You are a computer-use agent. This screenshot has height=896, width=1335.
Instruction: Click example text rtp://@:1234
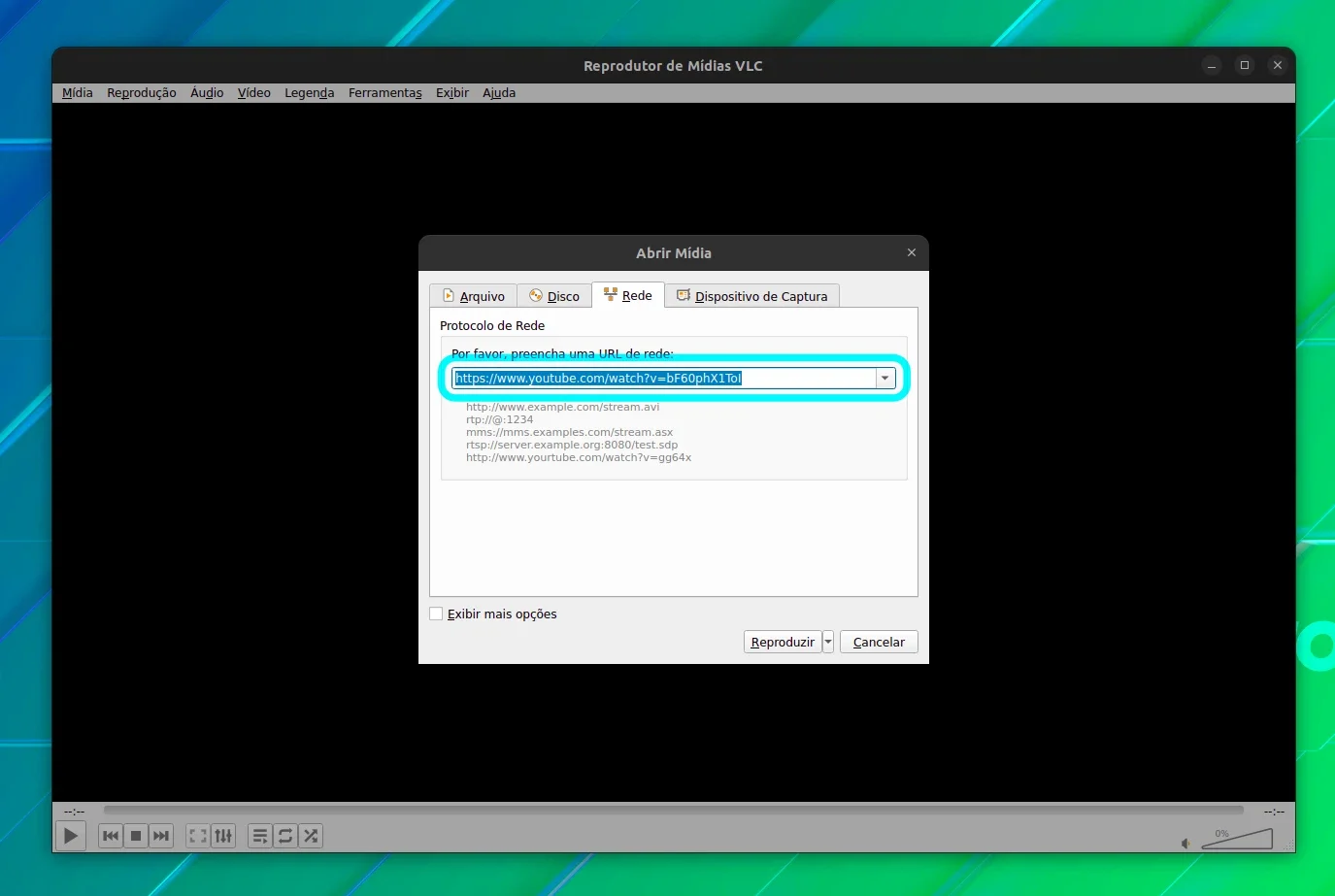499,419
